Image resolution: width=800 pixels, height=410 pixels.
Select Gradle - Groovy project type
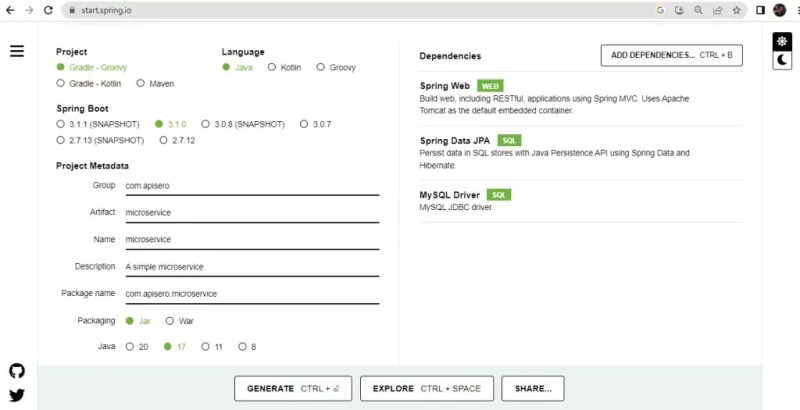click(x=91, y=67)
